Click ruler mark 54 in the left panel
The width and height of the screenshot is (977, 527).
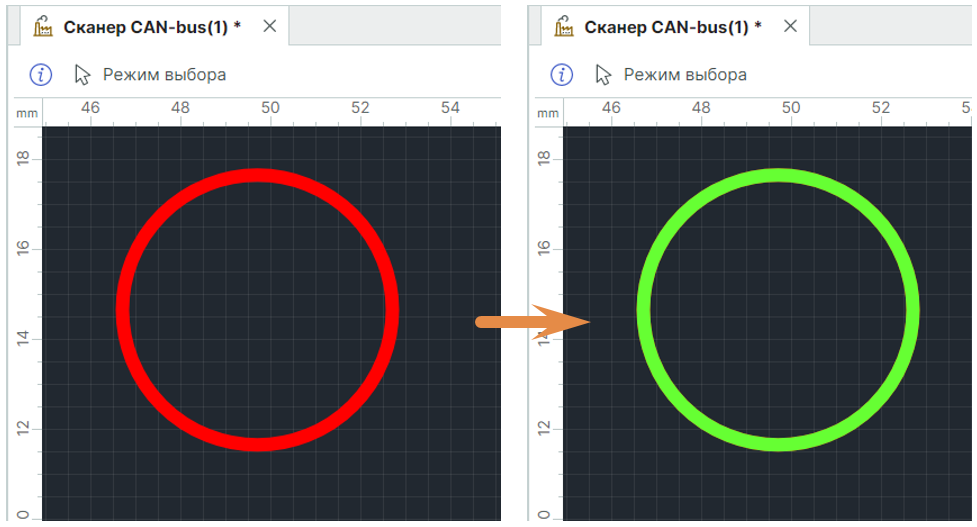click(x=450, y=108)
